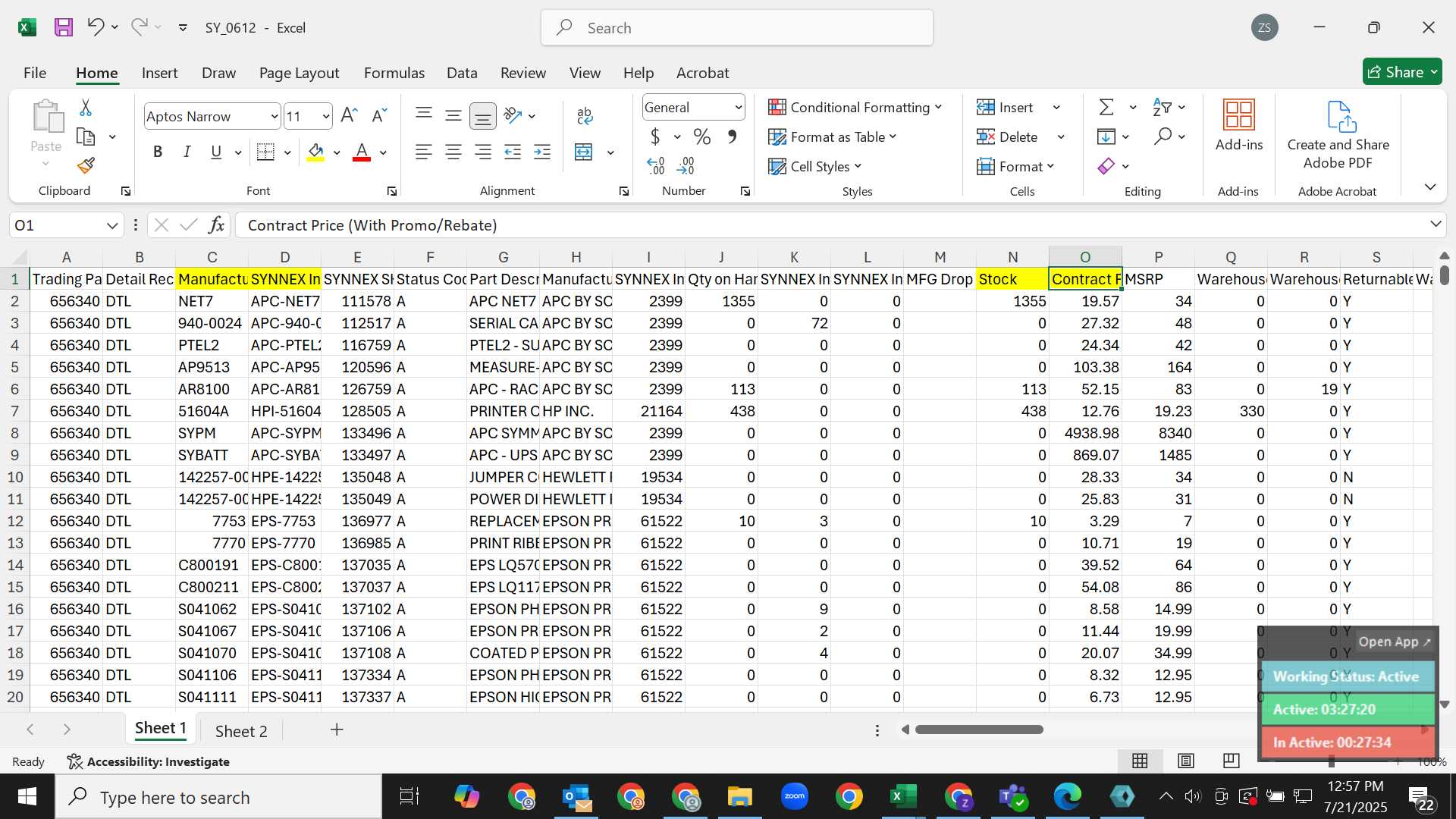Collapse the ribbon with chevron
Image resolution: width=1456 pixels, height=819 pixels.
click(x=1430, y=187)
